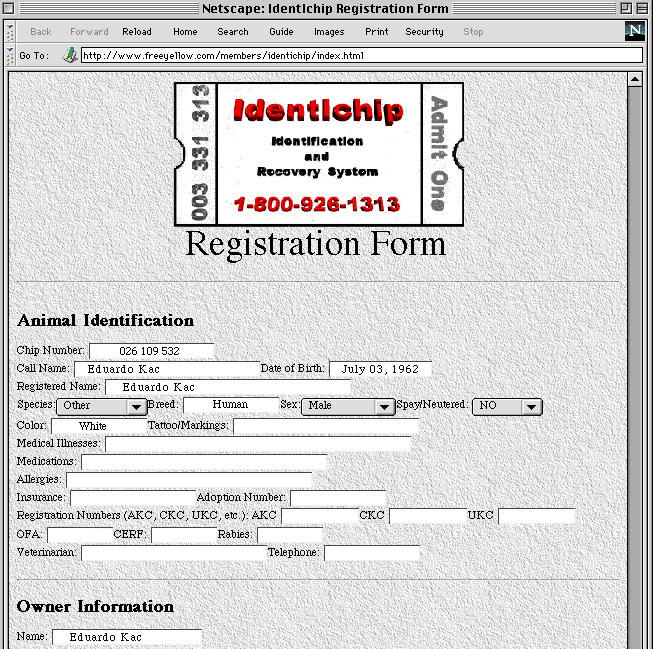Click the Adoption Number field

coord(338,498)
